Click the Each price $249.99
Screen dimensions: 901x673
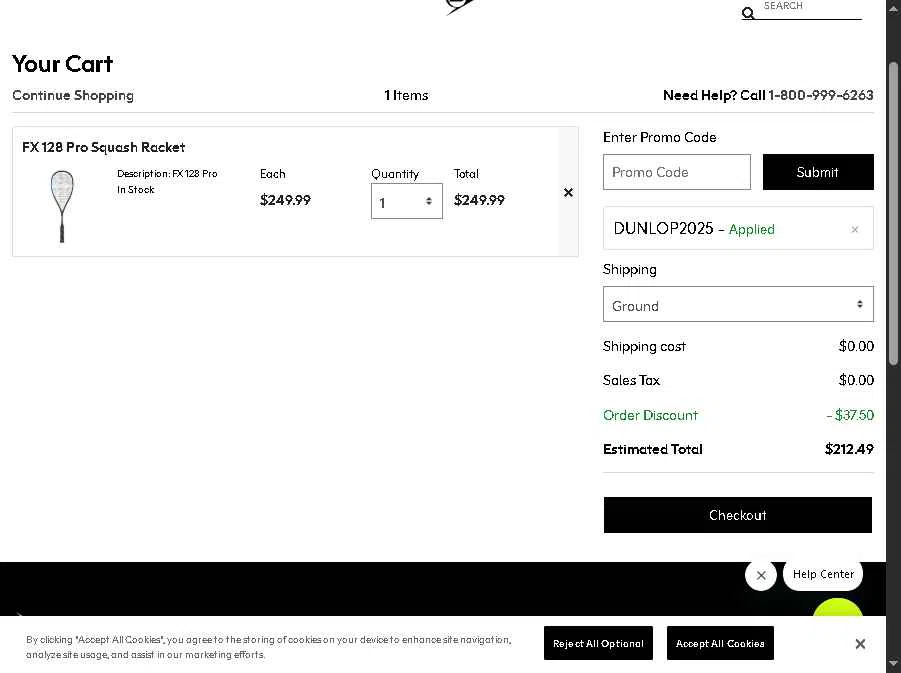(x=285, y=200)
